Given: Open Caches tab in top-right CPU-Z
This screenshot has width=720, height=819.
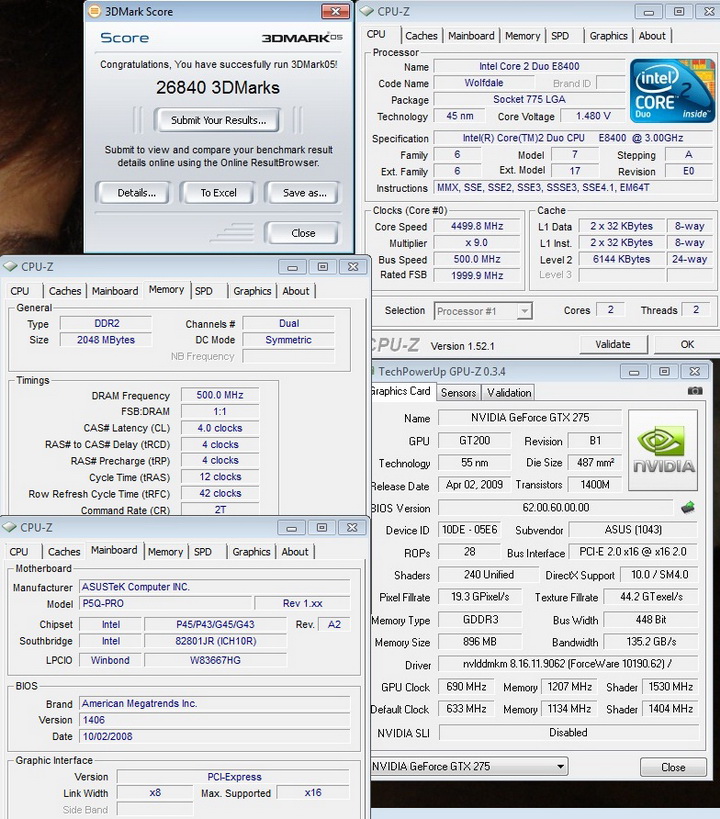Looking at the screenshot, I should click(x=421, y=36).
